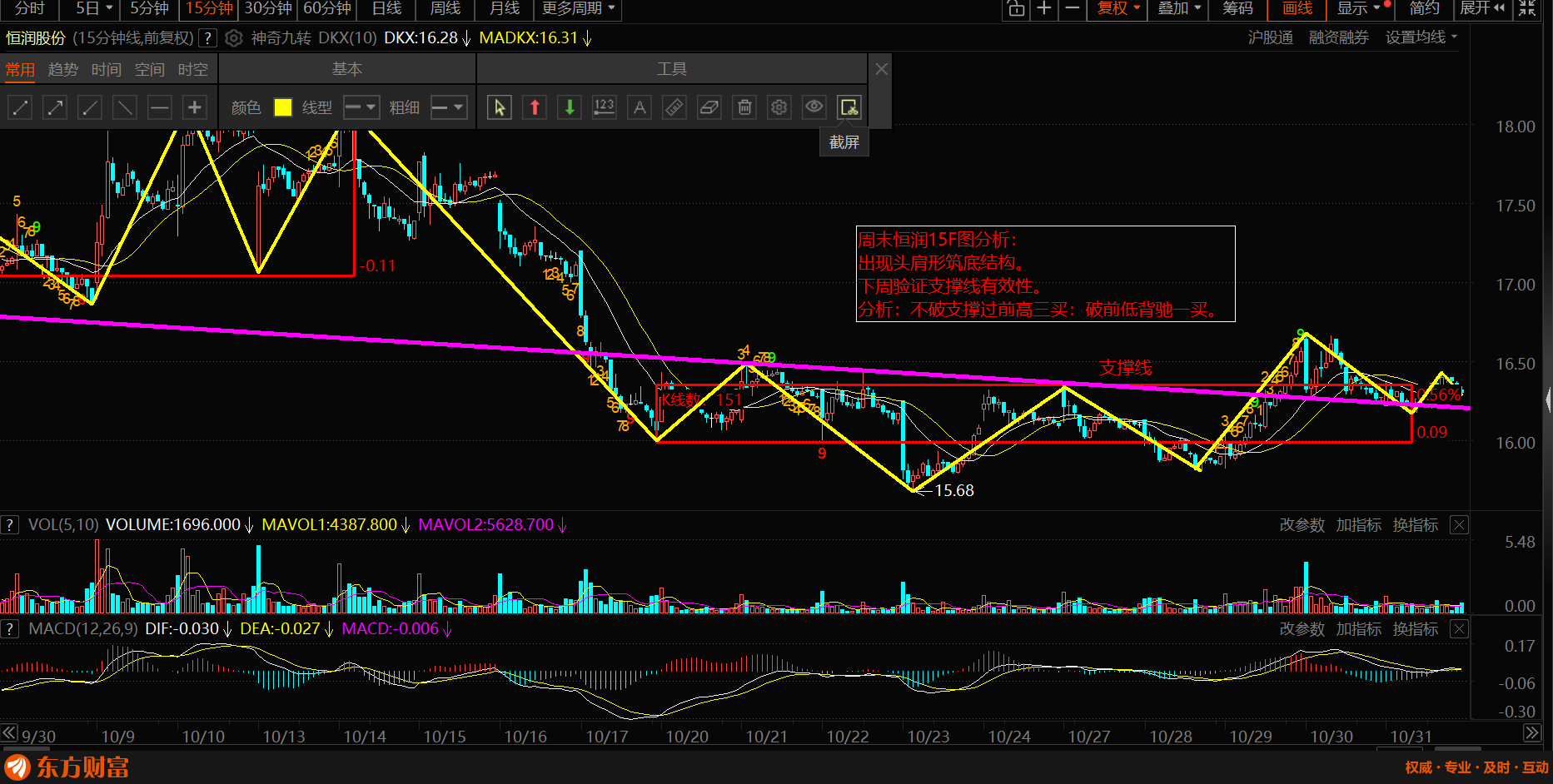This screenshot has width=1553, height=784.
Task: Close the VOL indicator panel
Action: pos(1459,525)
